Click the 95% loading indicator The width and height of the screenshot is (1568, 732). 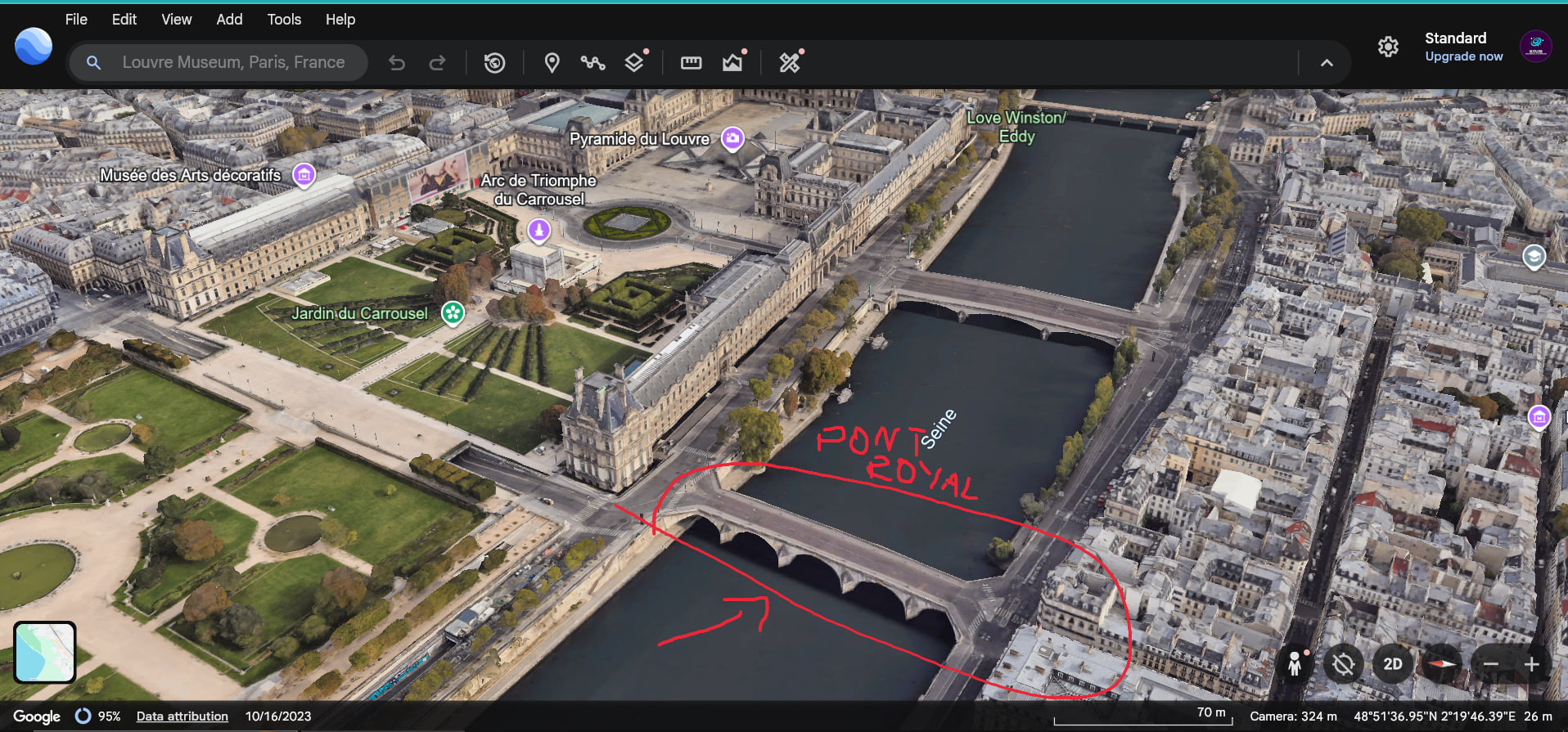97,716
